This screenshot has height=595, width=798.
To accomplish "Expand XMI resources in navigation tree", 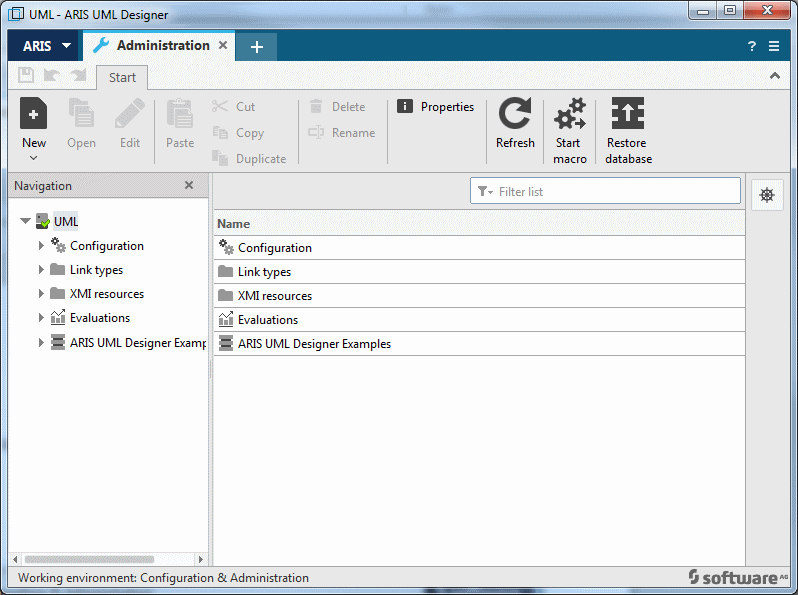I will pyautogui.click(x=41, y=293).
